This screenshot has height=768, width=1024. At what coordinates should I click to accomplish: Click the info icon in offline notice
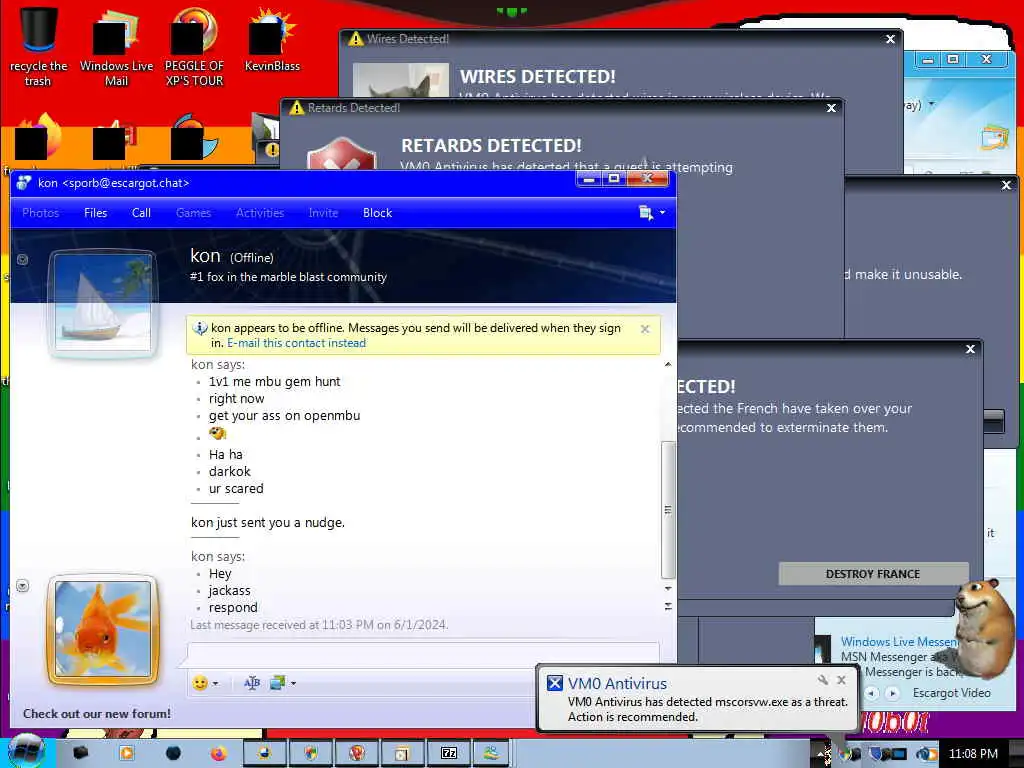click(x=200, y=328)
